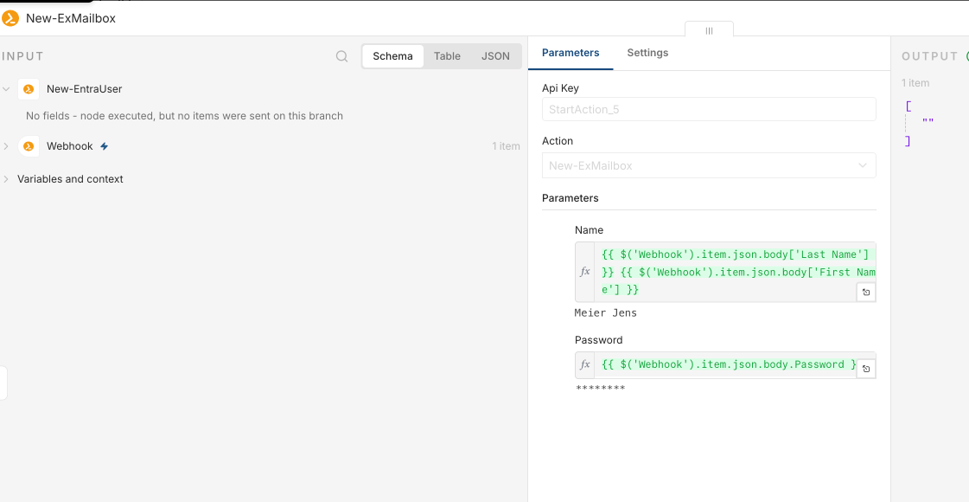This screenshot has height=502, width=969.
Task: Click the lightning trigger icon beside Webhook
Action: pyautogui.click(x=104, y=147)
